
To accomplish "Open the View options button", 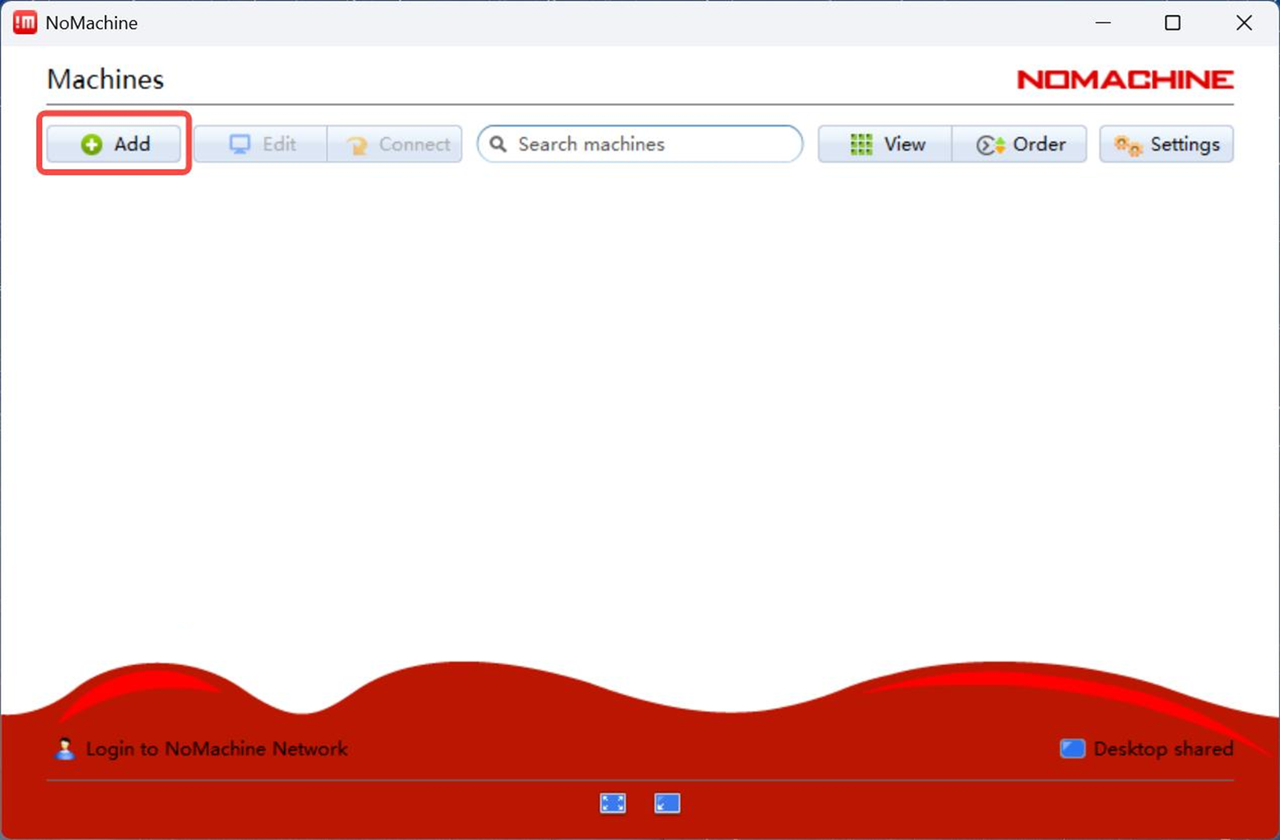I will pyautogui.click(x=885, y=144).
